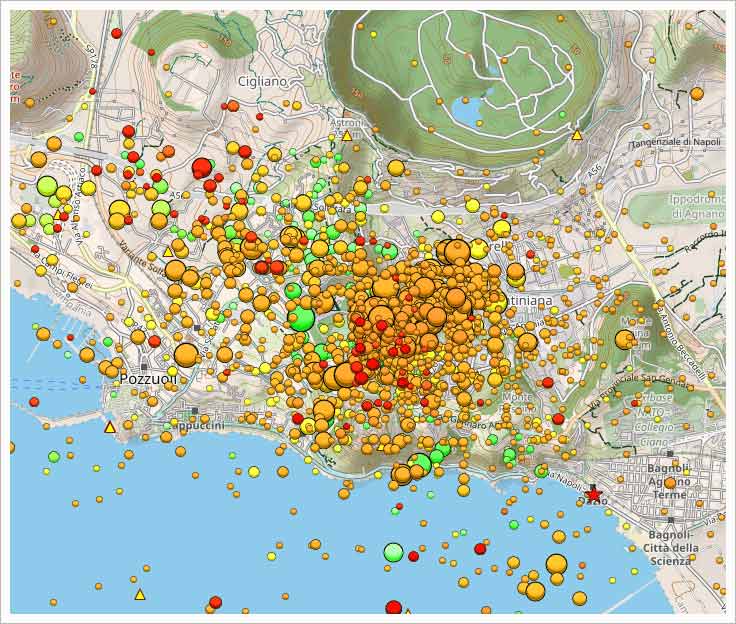This screenshot has height=624, width=736.
Task: Select large orange circle in bottom-right sea
Action: [x=556, y=564]
